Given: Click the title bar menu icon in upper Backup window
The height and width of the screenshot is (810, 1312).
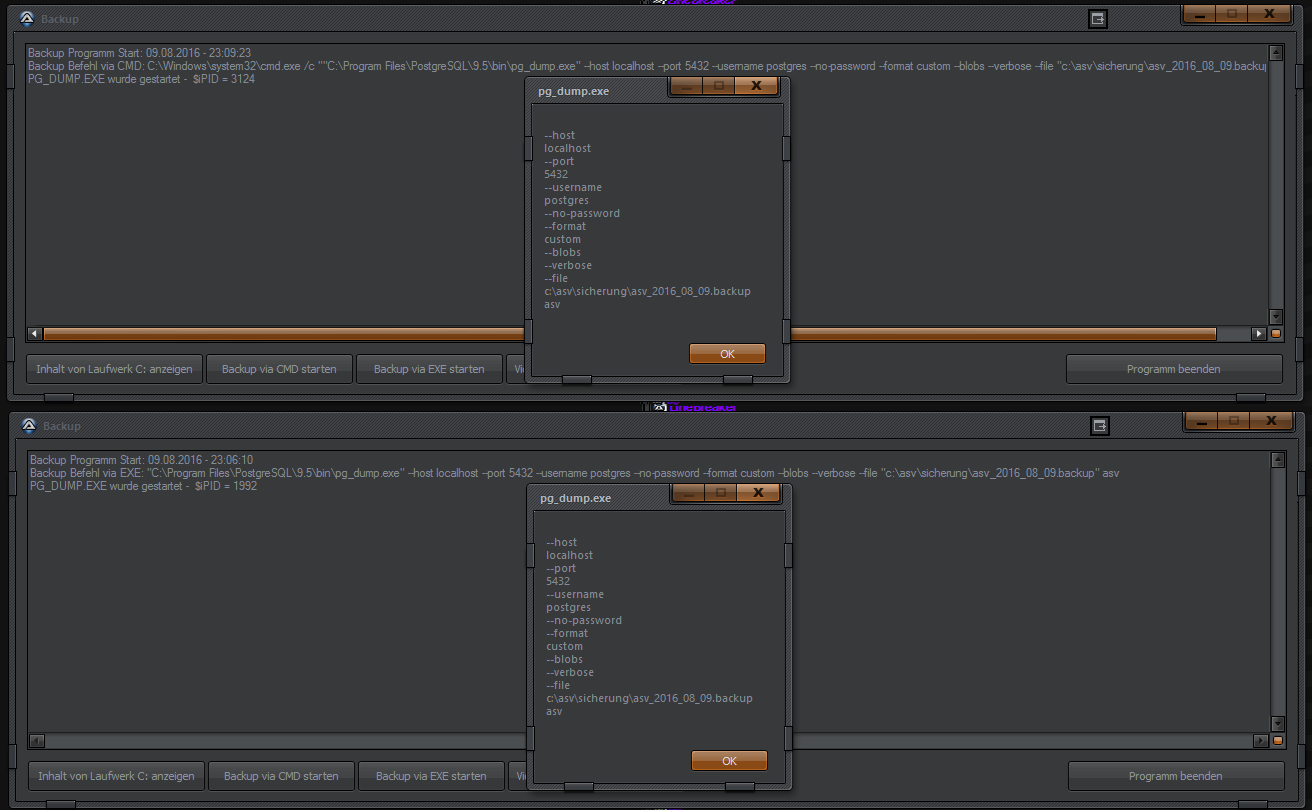Looking at the screenshot, I should point(1098,19).
